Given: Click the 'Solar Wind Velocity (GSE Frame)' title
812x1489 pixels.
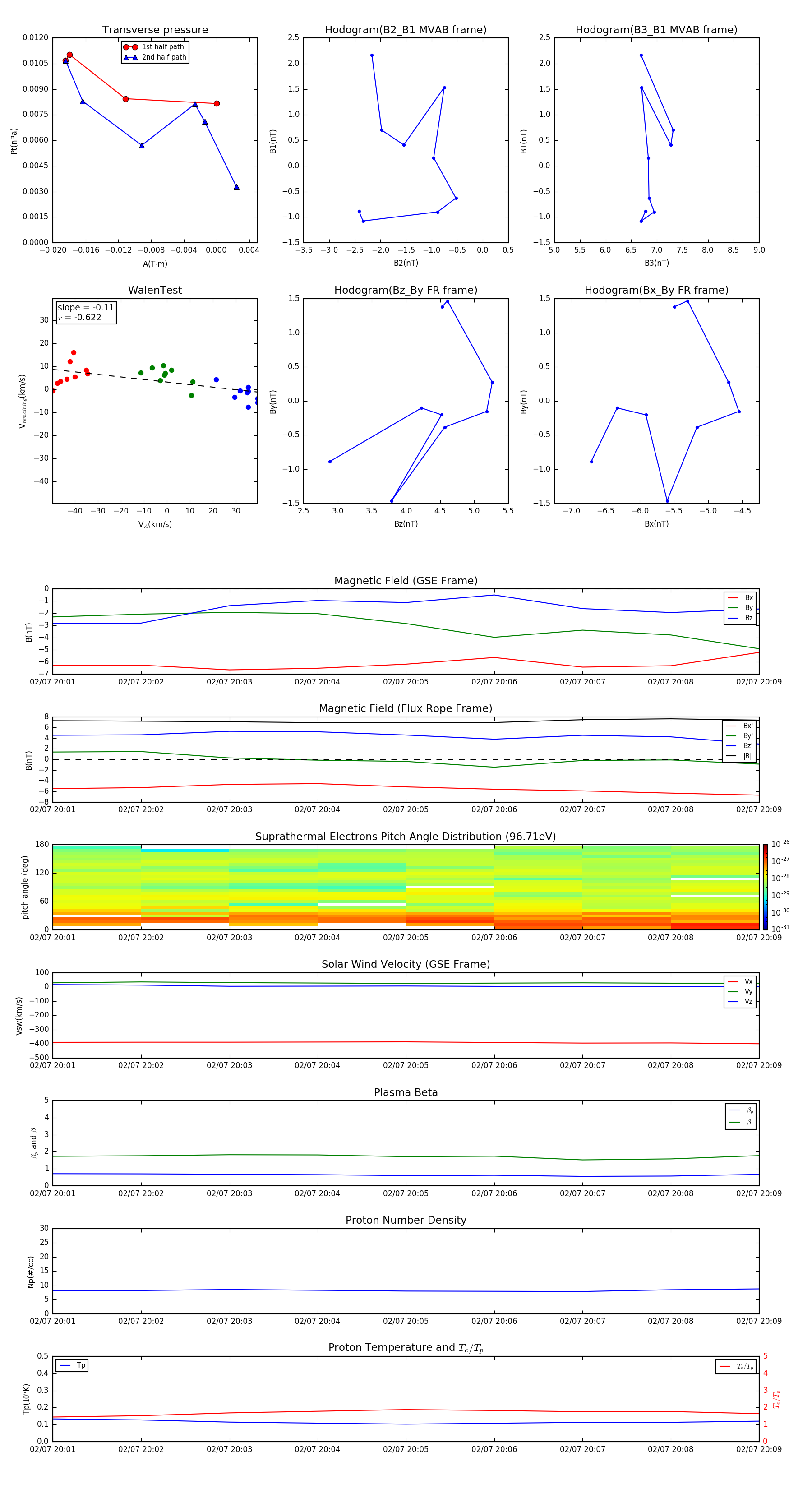Looking at the screenshot, I should (406, 964).
